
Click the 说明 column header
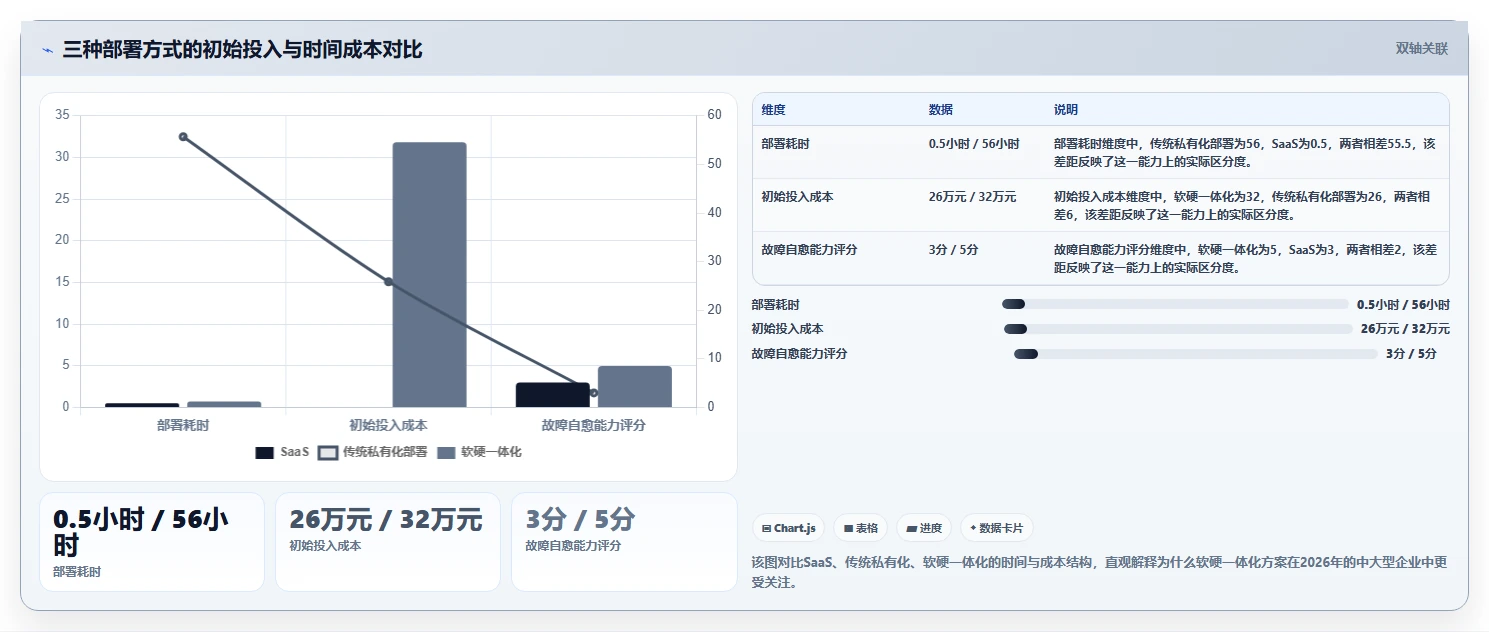(x=1066, y=110)
